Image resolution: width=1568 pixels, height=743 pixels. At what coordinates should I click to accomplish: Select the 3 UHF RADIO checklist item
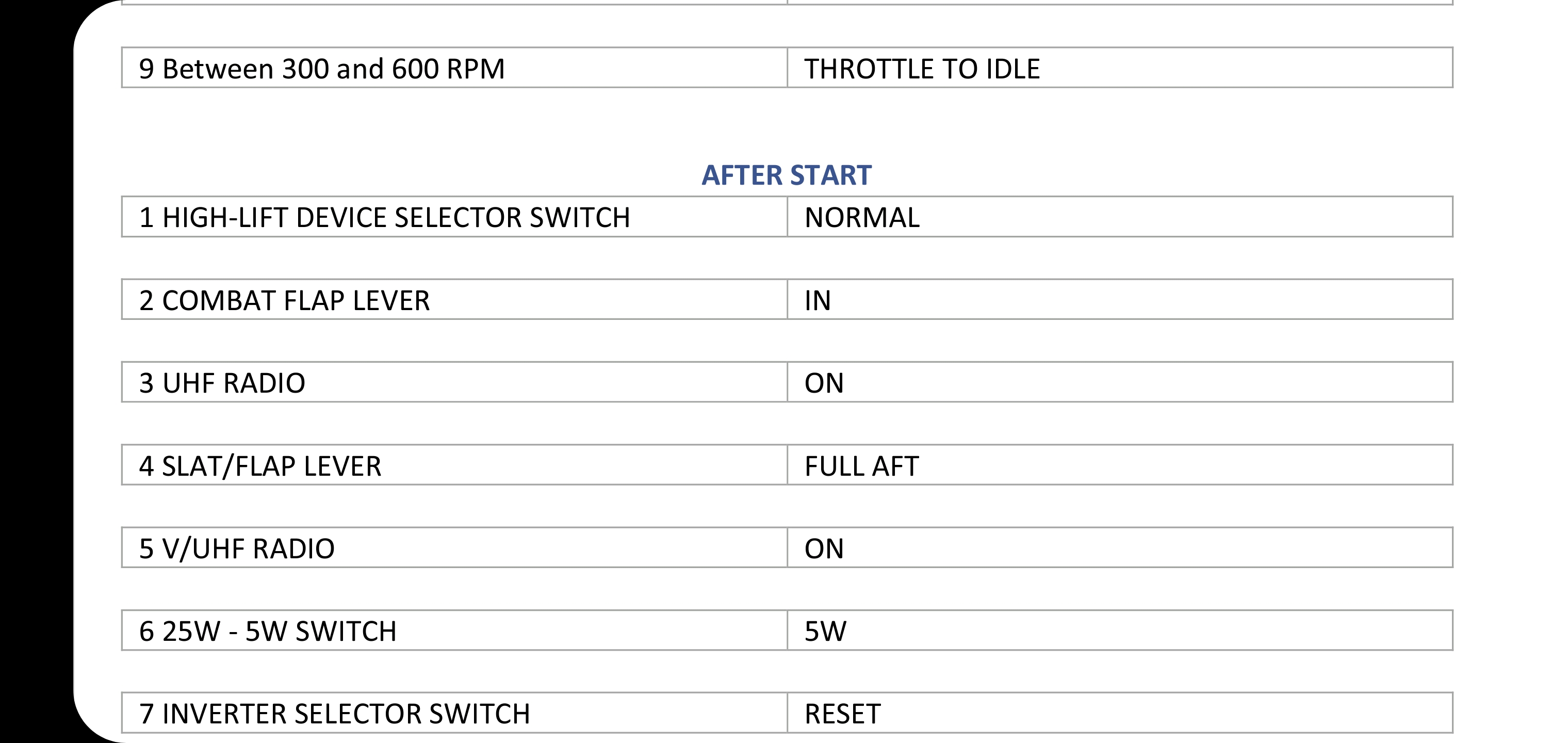pyautogui.click(x=454, y=382)
